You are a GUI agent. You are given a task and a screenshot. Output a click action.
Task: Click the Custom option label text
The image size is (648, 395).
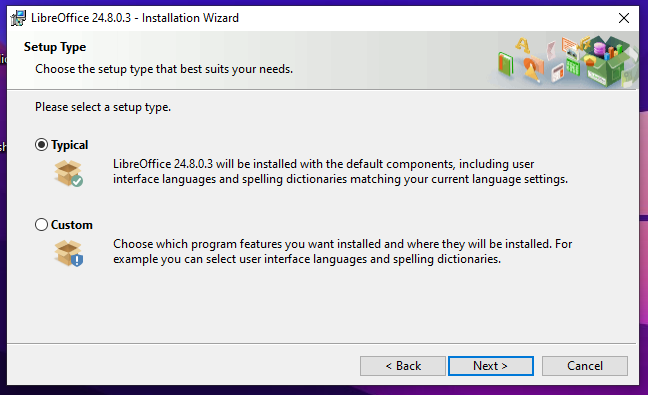[72, 225]
